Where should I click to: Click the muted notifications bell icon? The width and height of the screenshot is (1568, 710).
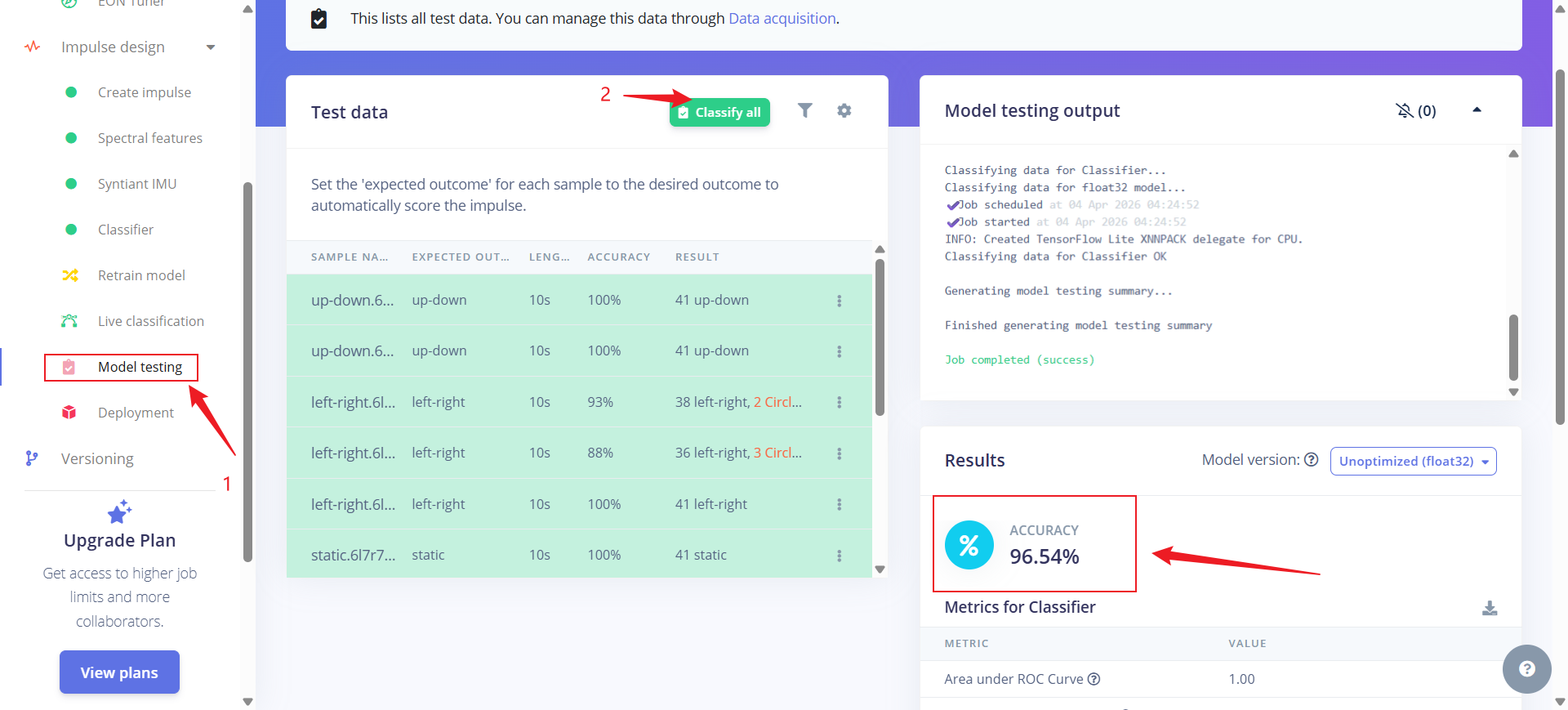click(1405, 110)
